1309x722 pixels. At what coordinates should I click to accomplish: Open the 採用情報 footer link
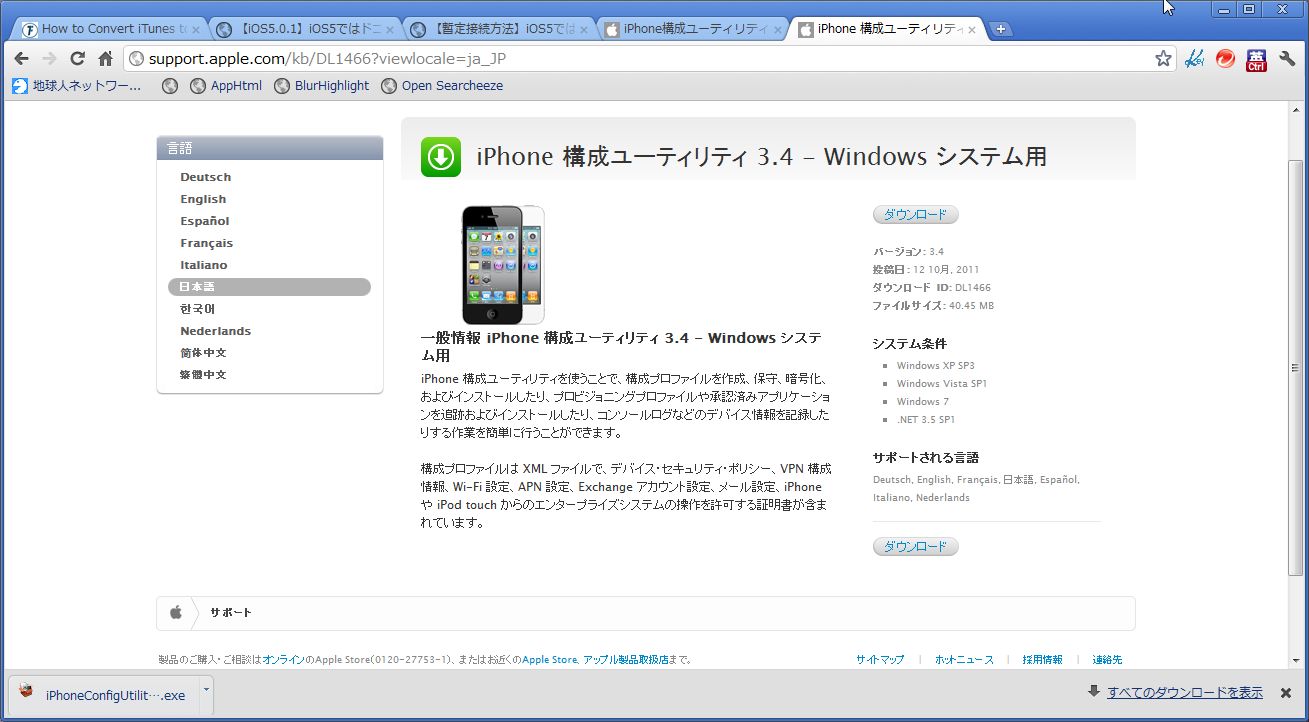pyautogui.click(x=1042, y=660)
